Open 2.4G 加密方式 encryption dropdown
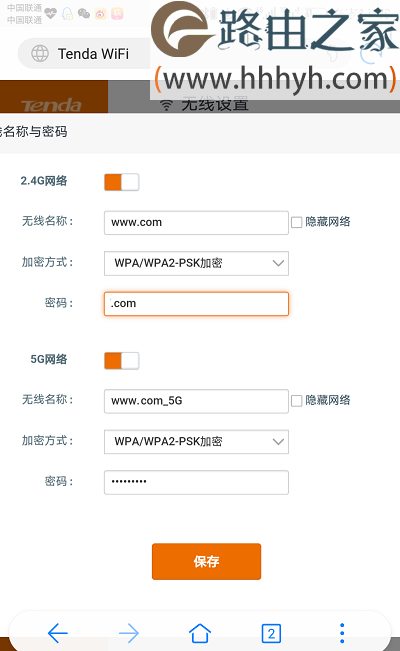This screenshot has width=400, height=651. point(196,263)
